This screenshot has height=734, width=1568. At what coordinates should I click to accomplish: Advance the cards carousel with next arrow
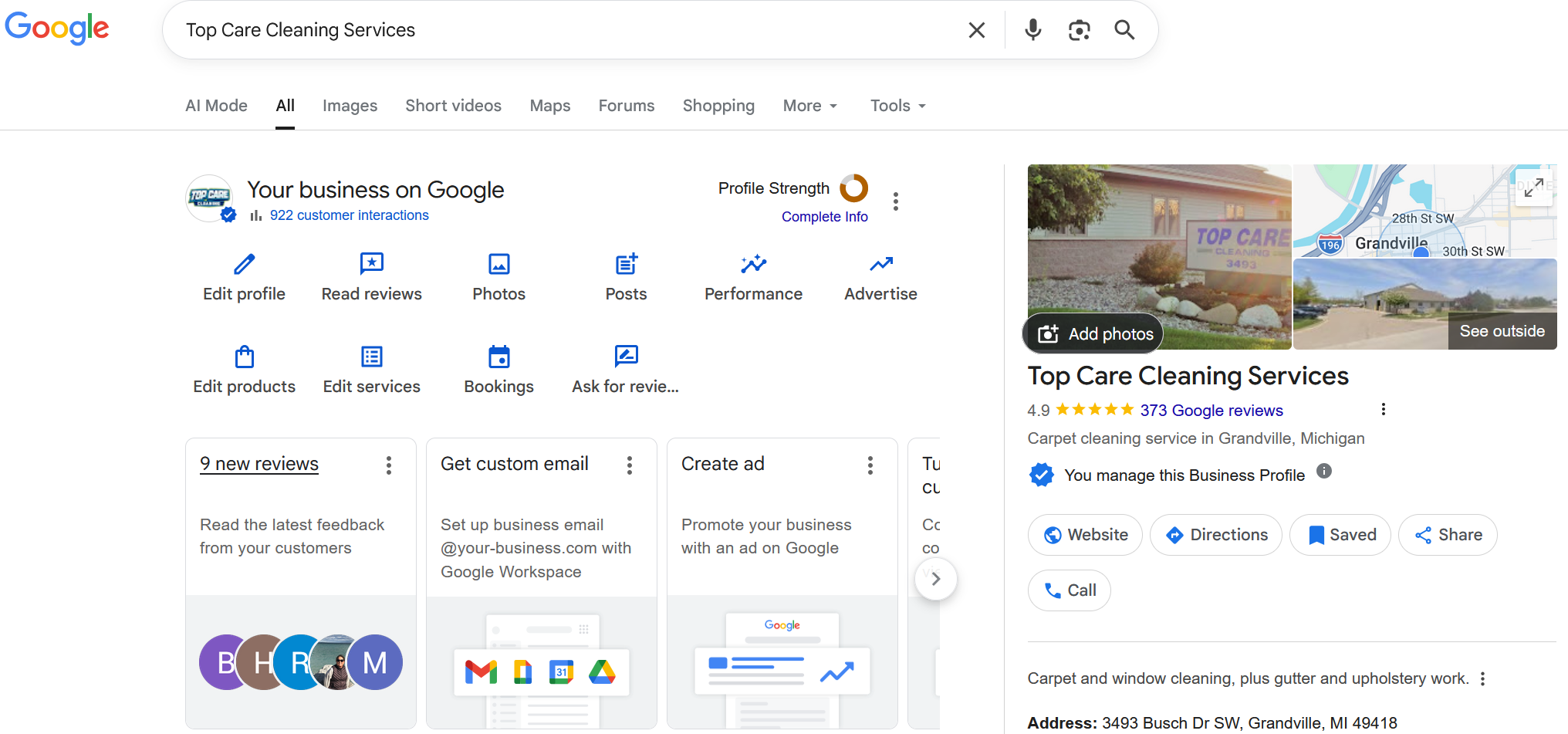pos(936,578)
